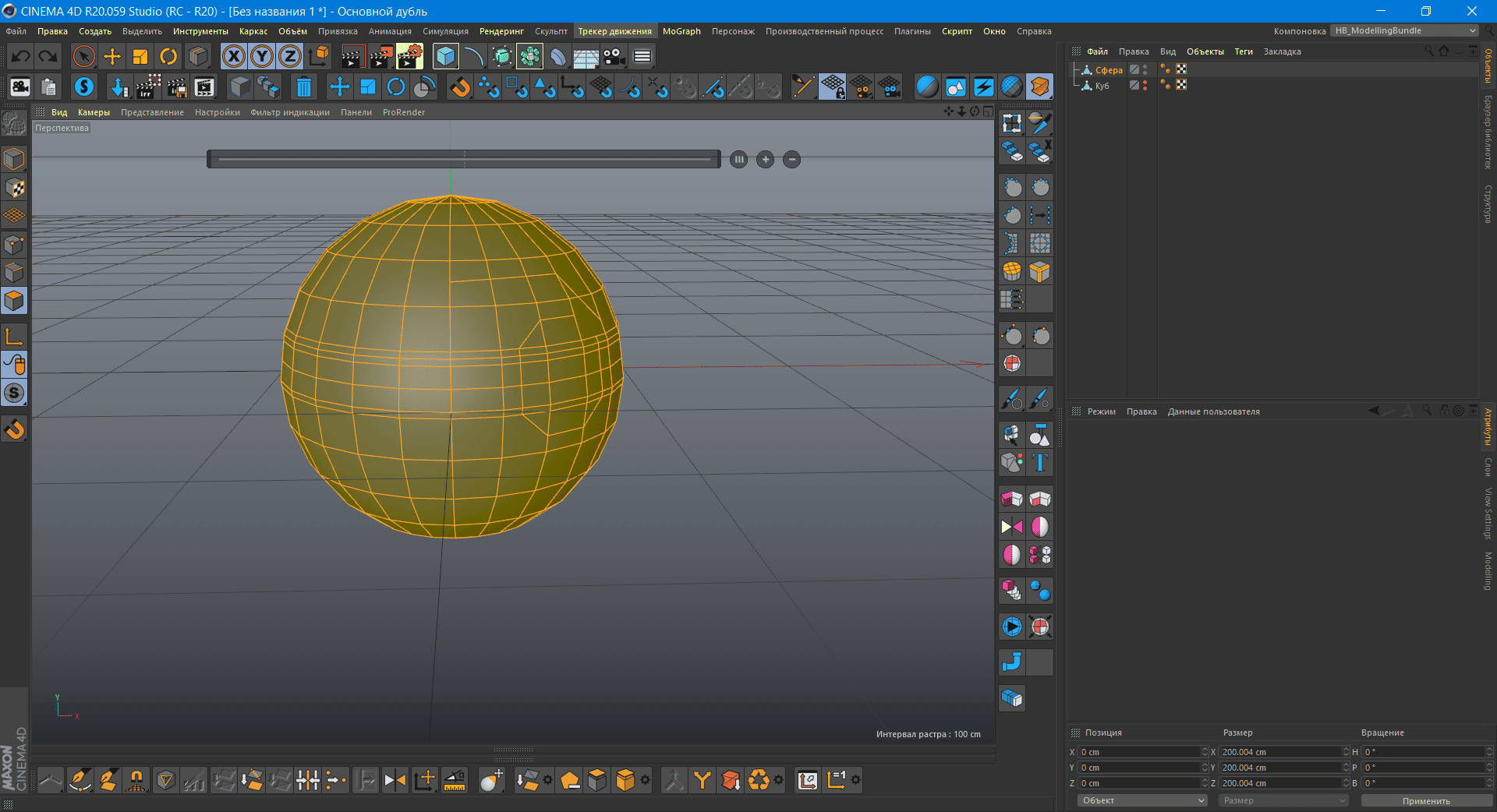Toggle the mouse snap icon in left sidebar
The width and height of the screenshot is (1497, 812).
coord(14,364)
